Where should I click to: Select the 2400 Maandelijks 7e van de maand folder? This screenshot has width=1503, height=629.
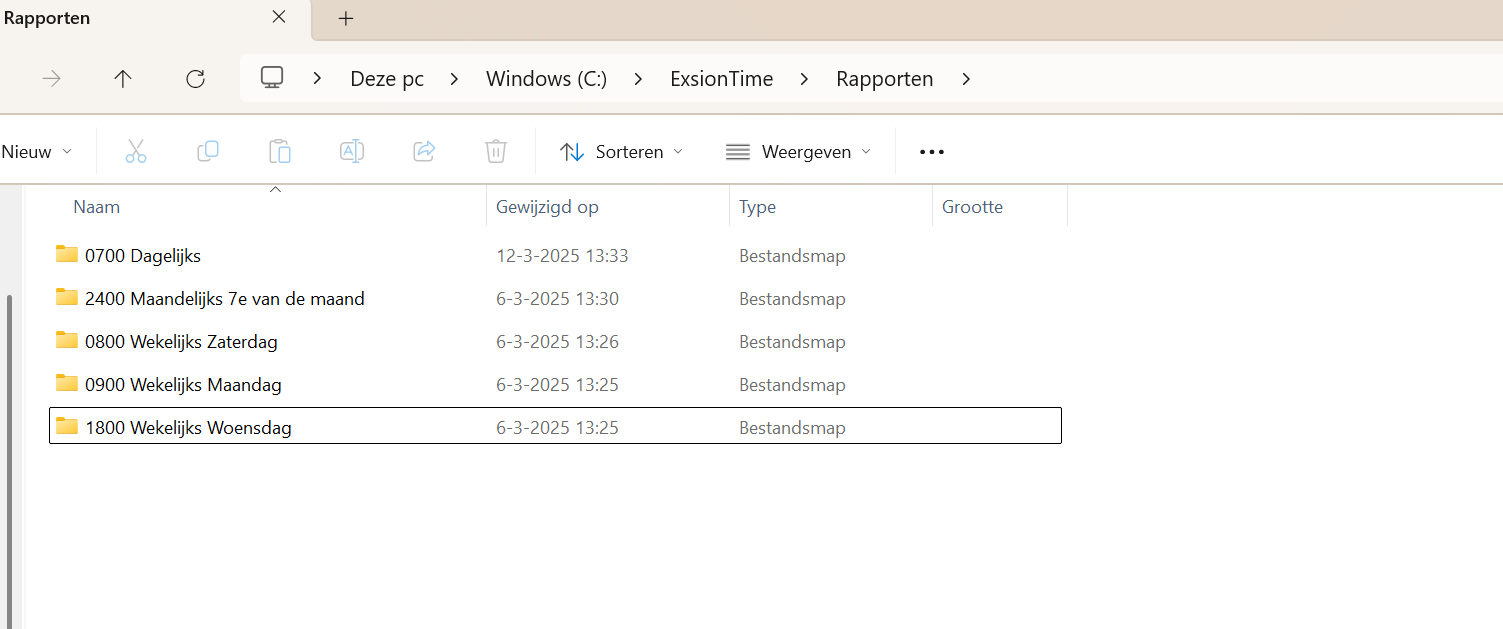224,299
